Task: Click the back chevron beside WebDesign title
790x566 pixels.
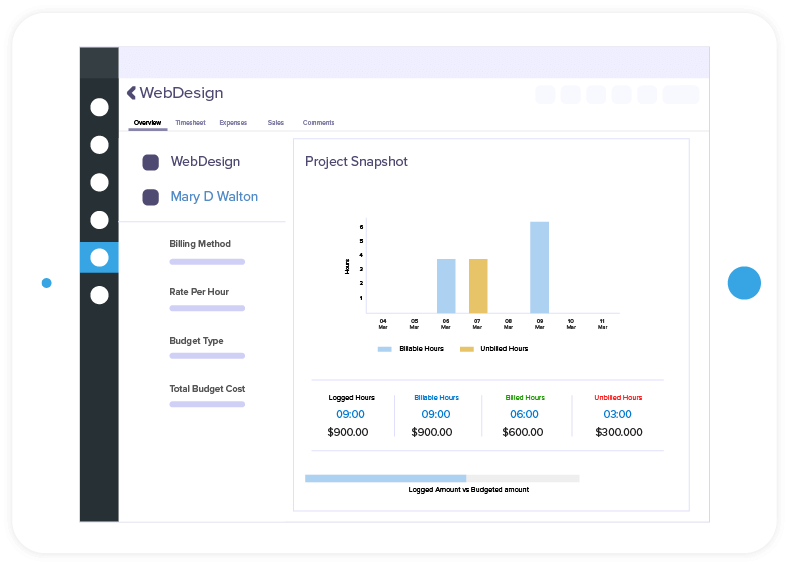Action: tap(131, 93)
